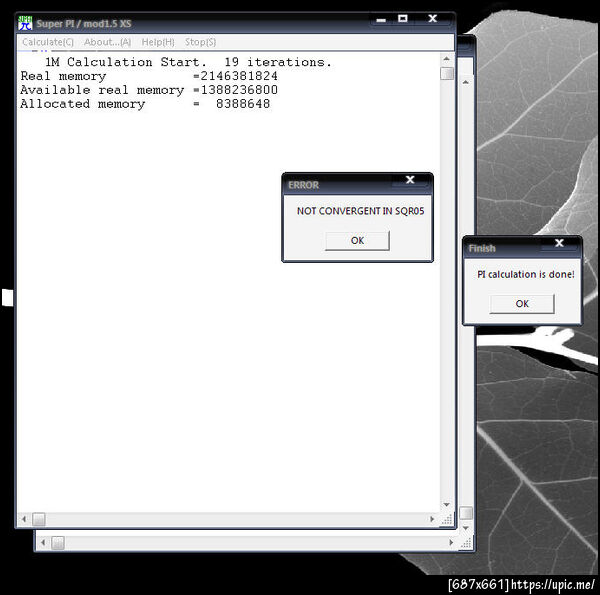Click the 'Super PI / mod1.5 XS' title text
Viewport: 600px width, 595px height.
click(84, 24)
